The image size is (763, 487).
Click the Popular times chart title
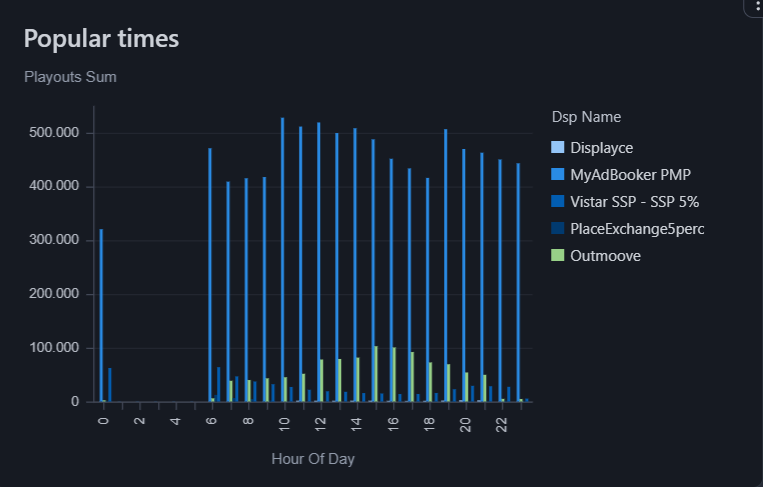point(101,39)
